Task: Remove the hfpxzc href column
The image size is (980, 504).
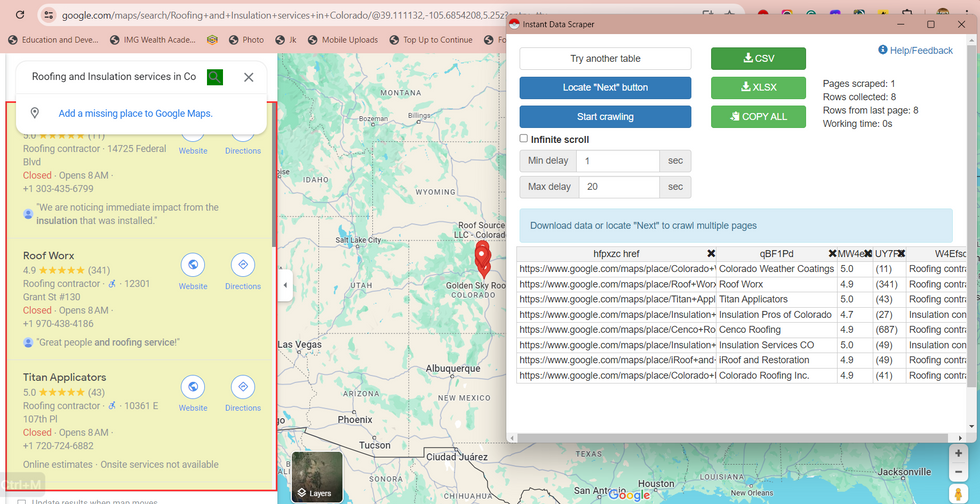Action: (x=711, y=253)
